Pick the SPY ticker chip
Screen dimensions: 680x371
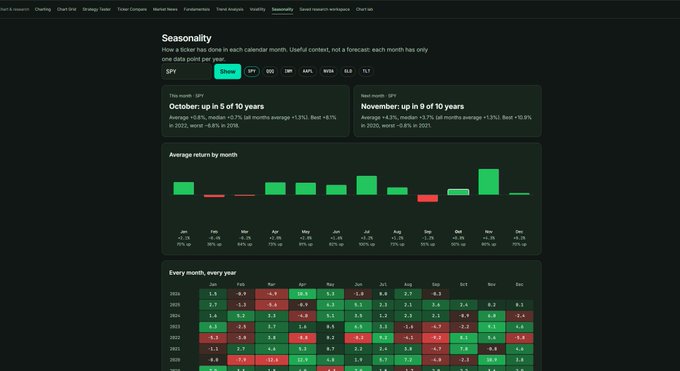tap(252, 71)
